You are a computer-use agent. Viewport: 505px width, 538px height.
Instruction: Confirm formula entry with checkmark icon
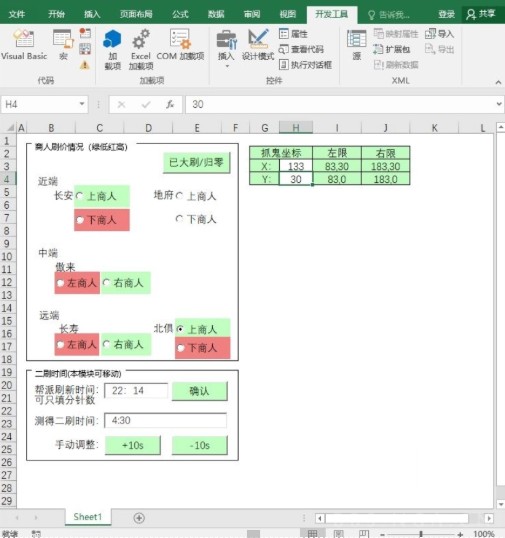click(146, 104)
